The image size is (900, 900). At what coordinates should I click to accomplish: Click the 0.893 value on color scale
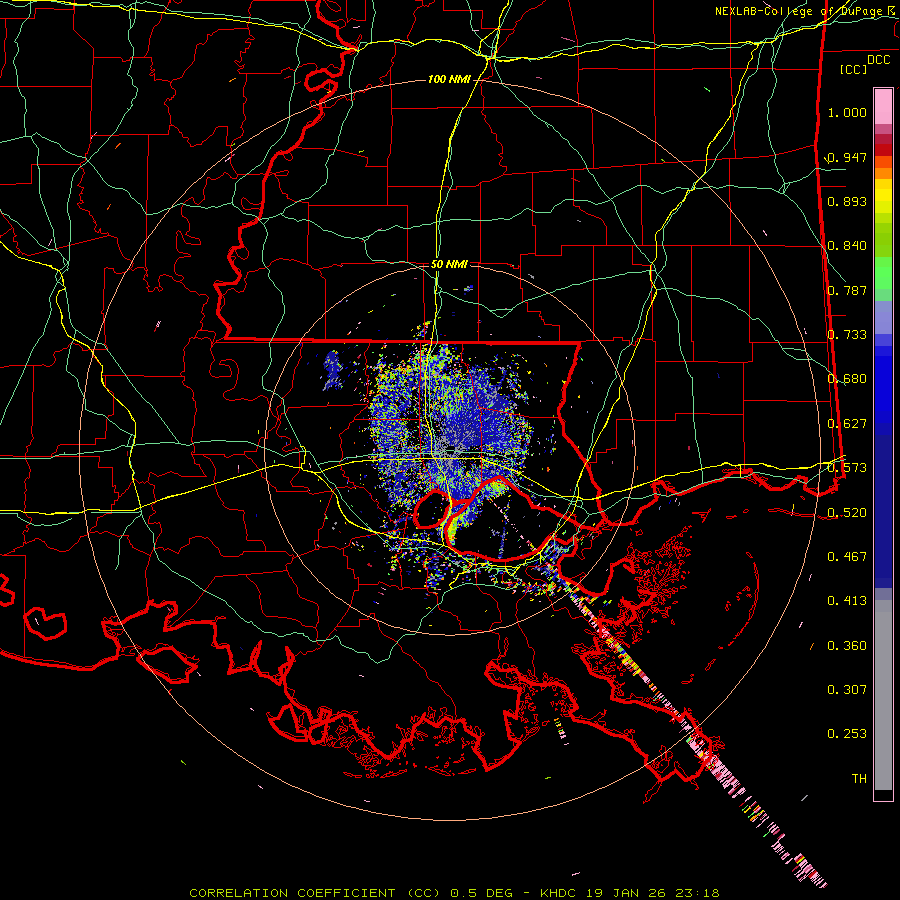point(847,201)
